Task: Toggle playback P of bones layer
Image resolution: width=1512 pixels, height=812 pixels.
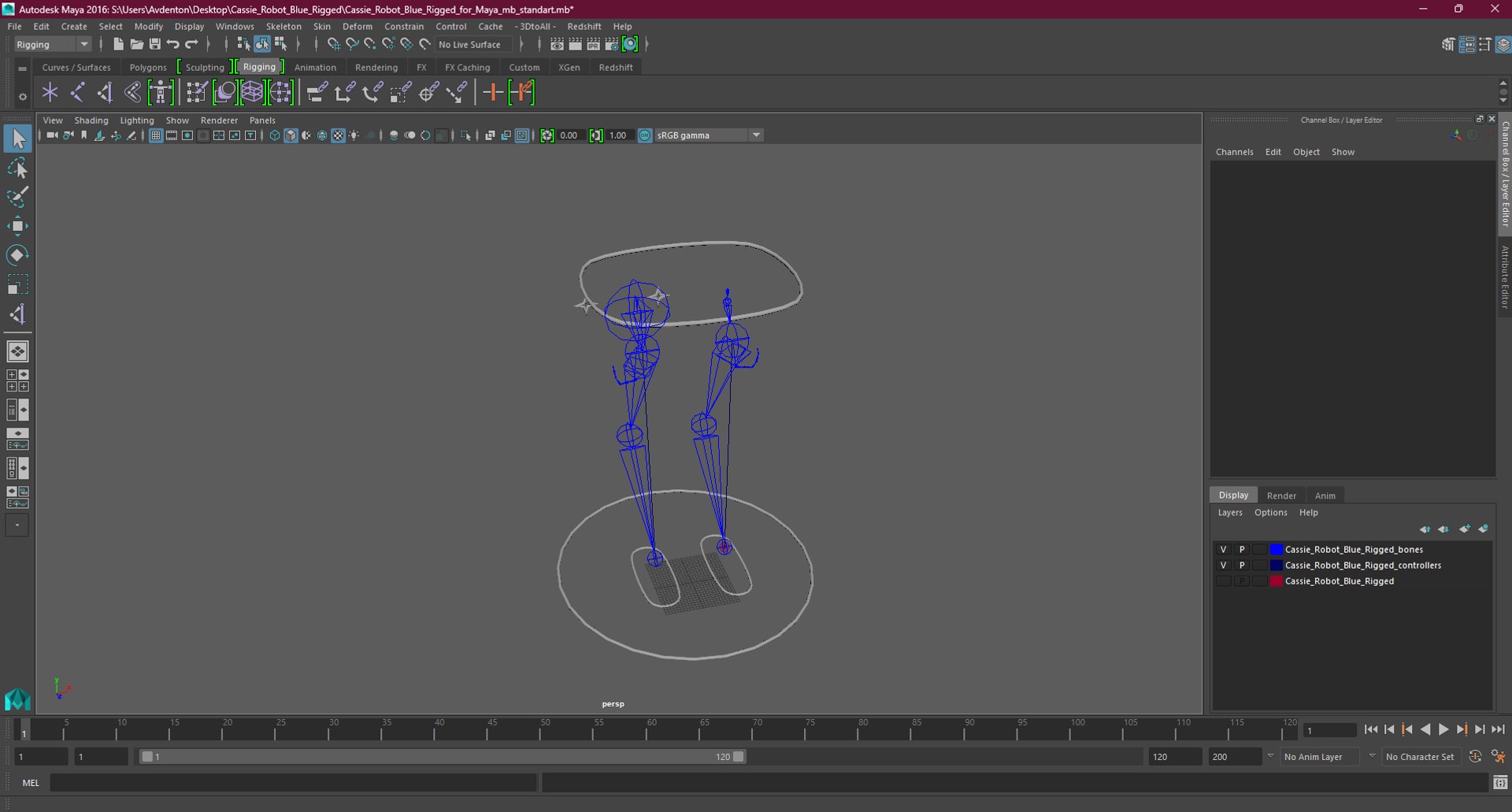Action: coord(1242,550)
